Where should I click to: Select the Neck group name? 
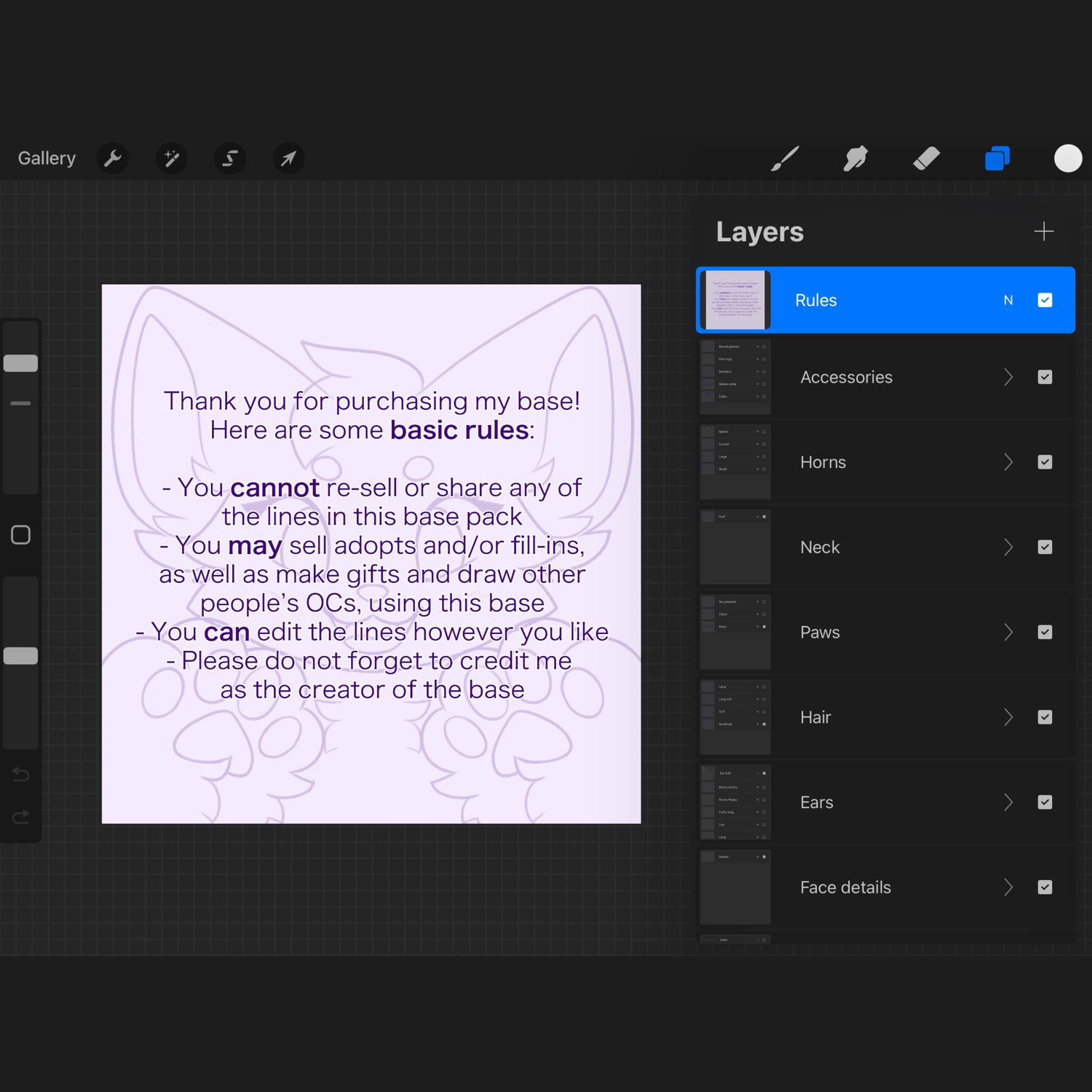(820, 547)
